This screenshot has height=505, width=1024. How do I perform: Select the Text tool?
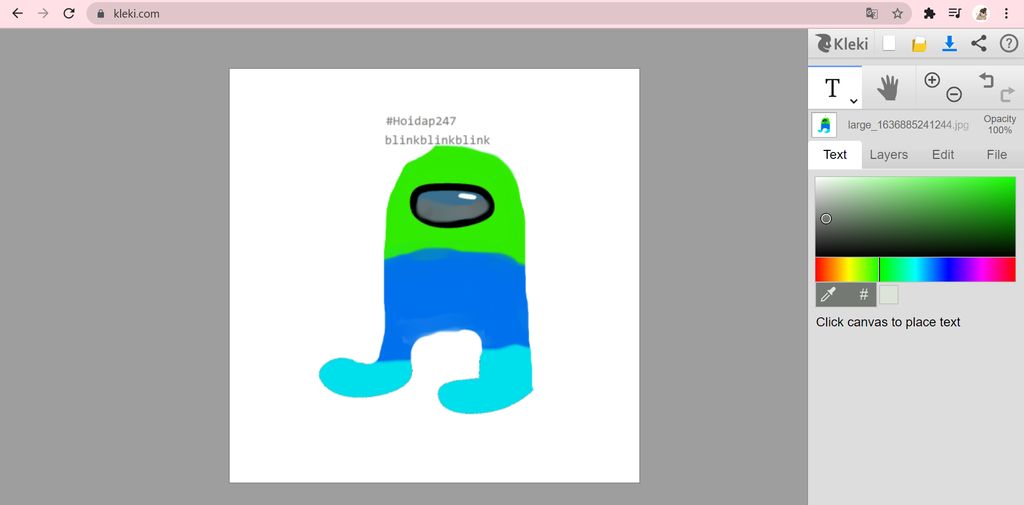(x=835, y=87)
